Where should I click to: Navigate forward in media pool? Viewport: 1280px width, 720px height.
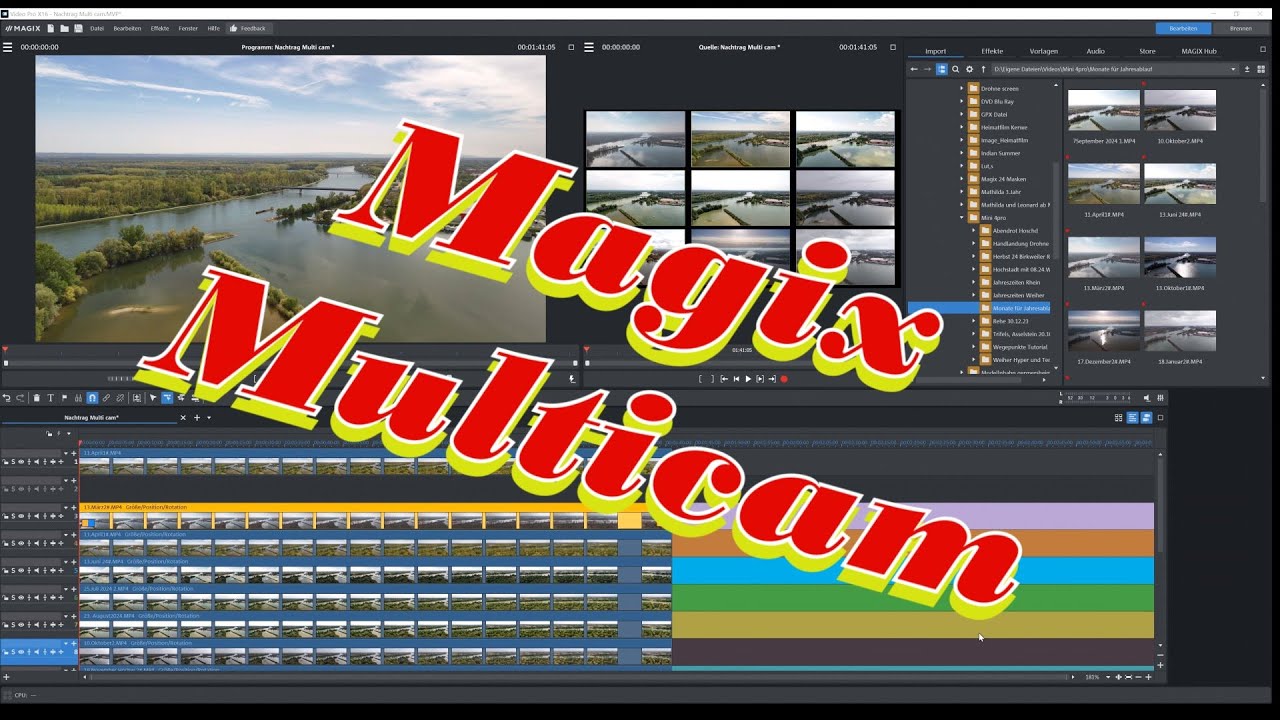coord(927,69)
